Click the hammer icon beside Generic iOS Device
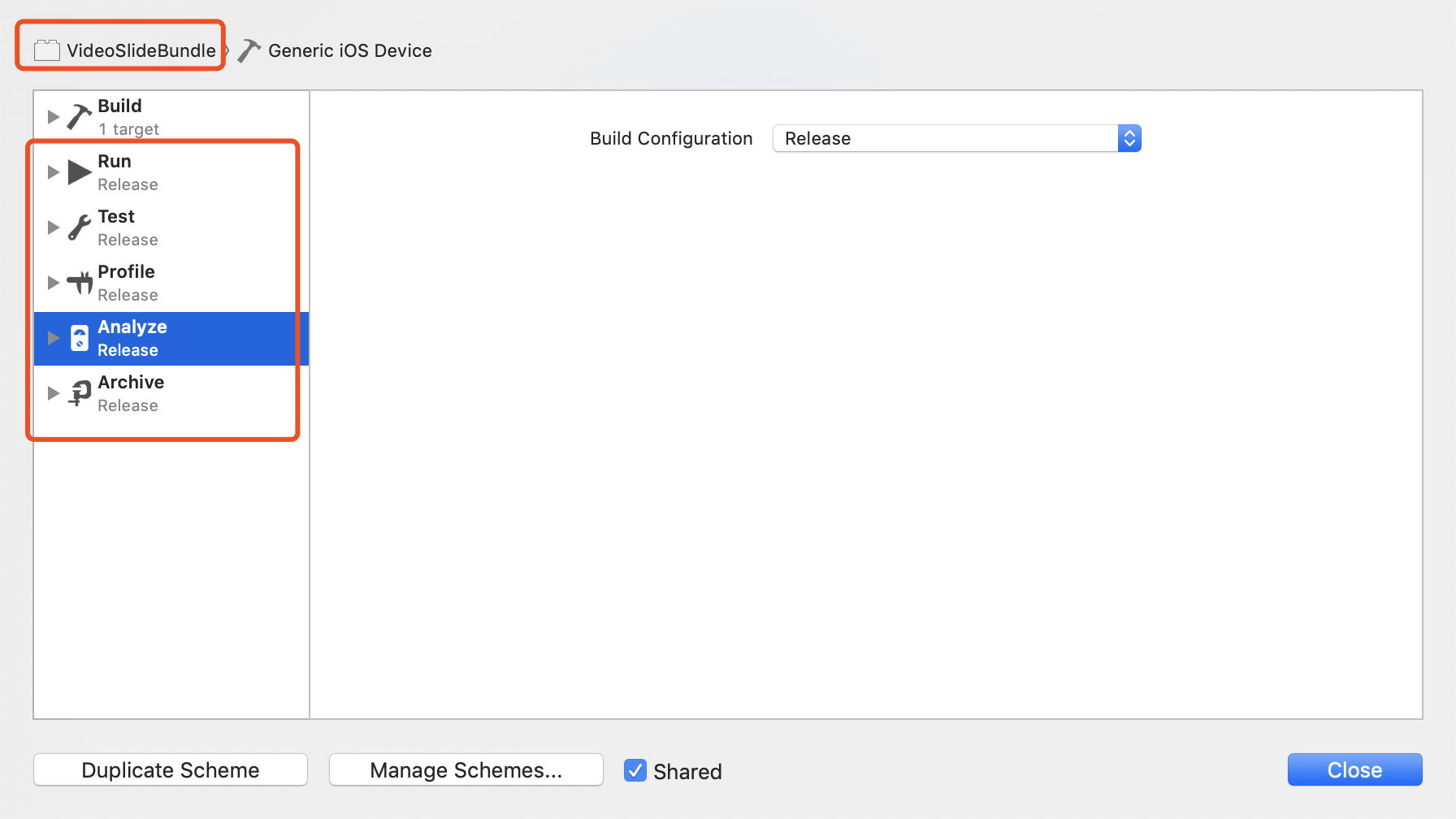This screenshot has height=819, width=1456. (x=249, y=50)
